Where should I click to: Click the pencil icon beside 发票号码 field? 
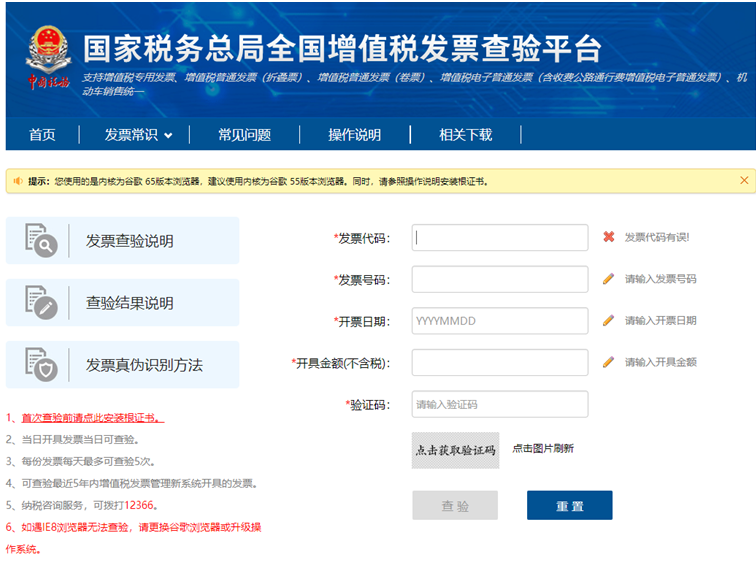(x=608, y=279)
